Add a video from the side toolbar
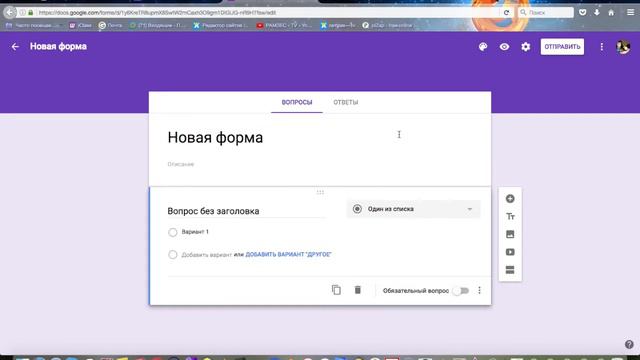 click(510, 252)
